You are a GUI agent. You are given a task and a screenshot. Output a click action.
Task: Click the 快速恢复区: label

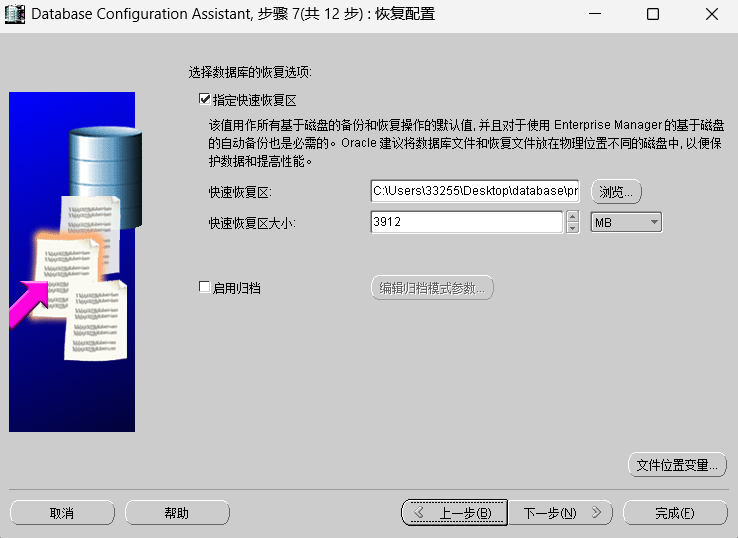click(240, 193)
